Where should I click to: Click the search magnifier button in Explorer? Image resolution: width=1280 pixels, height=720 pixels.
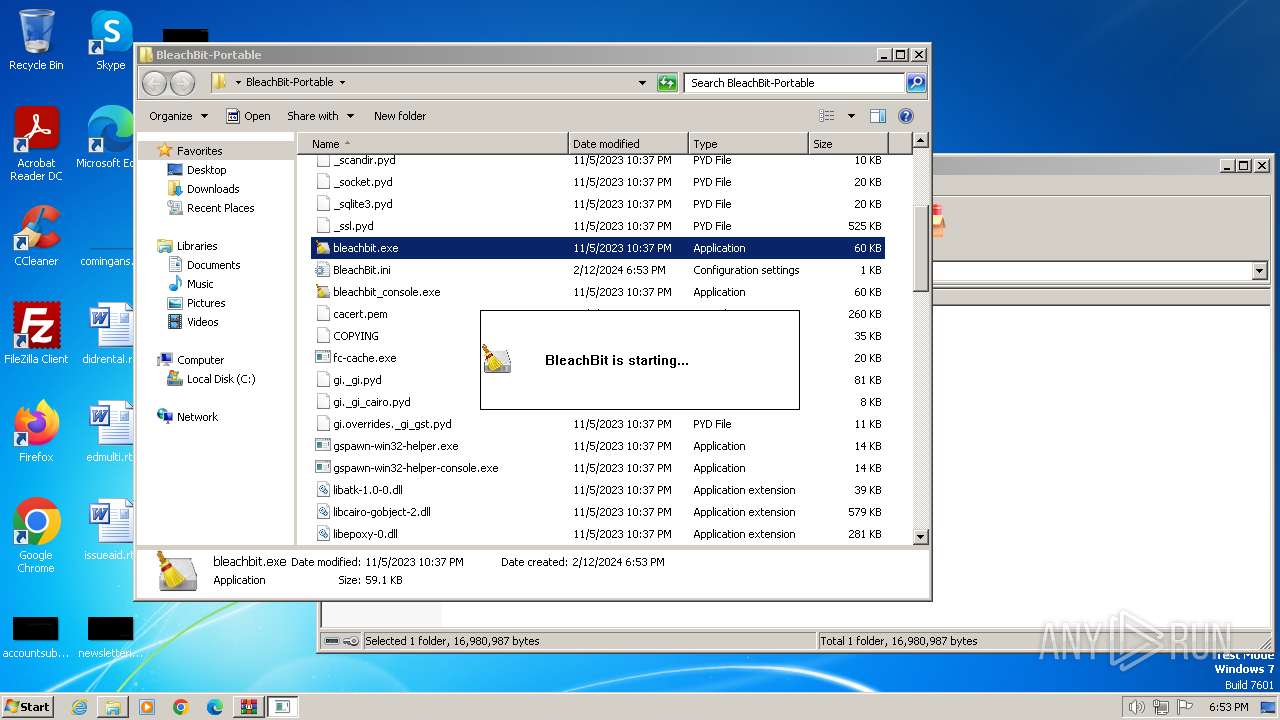916,83
